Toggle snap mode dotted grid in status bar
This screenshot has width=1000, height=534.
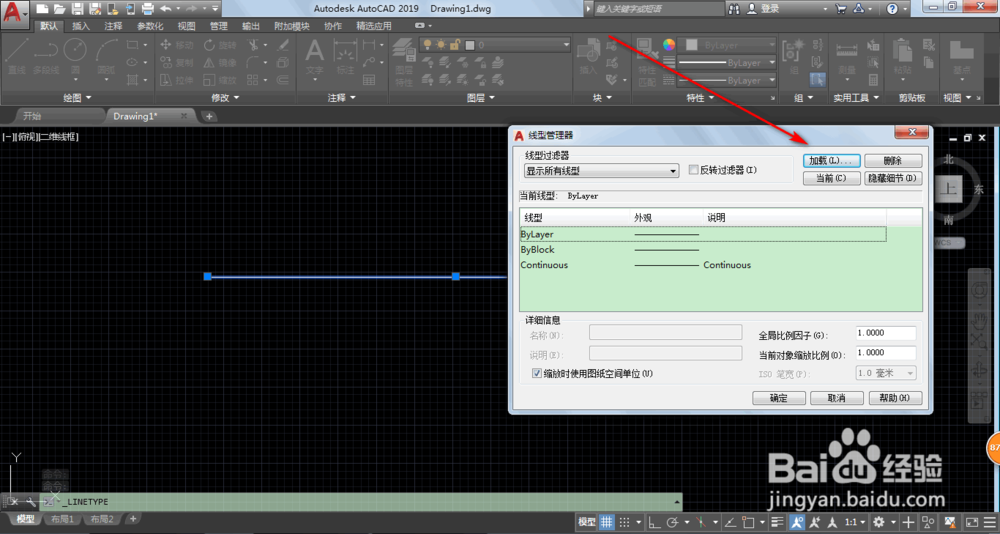pos(625,522)
